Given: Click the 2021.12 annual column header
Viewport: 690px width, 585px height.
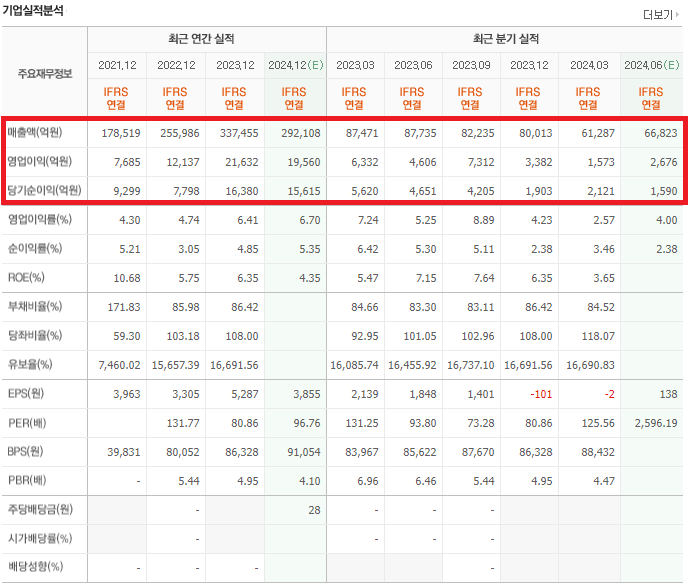Looking at the screenshot, I should (117, 65).
